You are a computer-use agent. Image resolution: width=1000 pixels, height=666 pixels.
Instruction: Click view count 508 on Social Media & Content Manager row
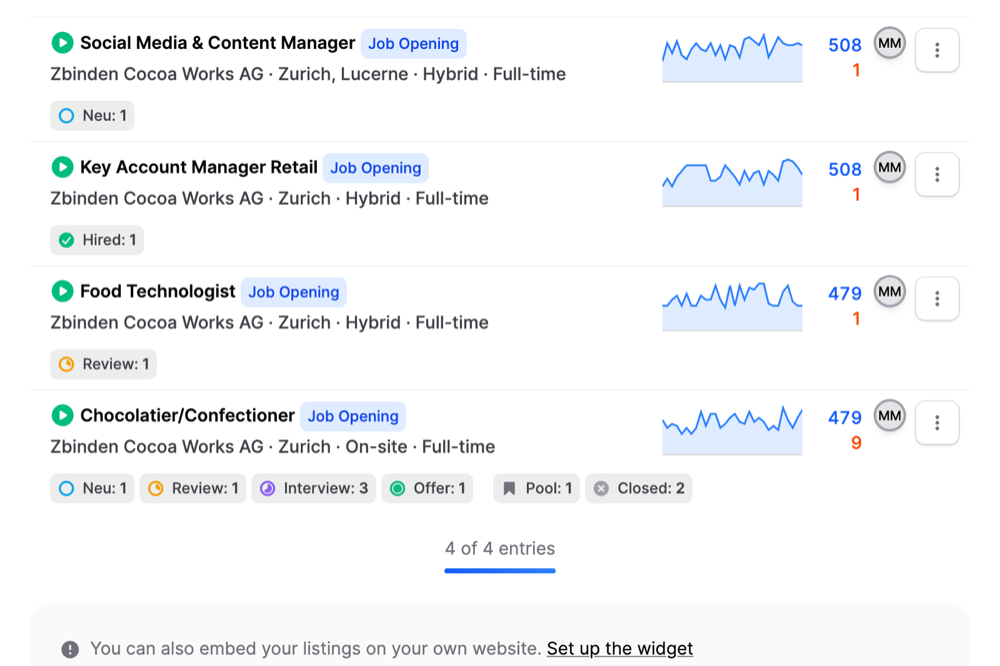coord(844,45)
